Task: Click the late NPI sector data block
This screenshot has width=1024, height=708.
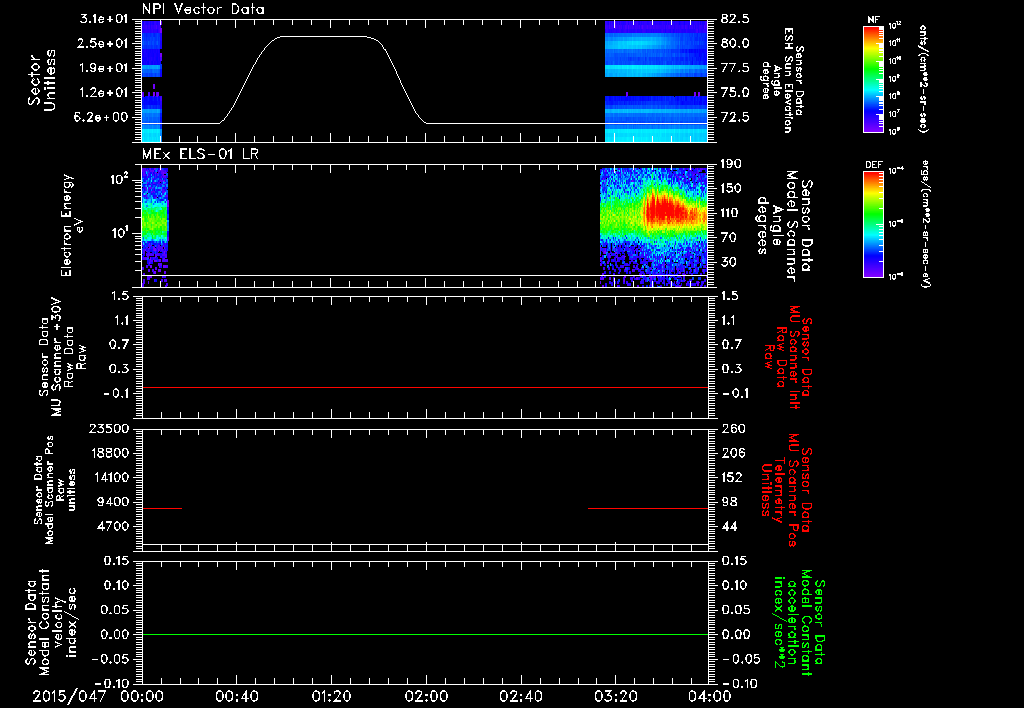Action: coord(656,81)
